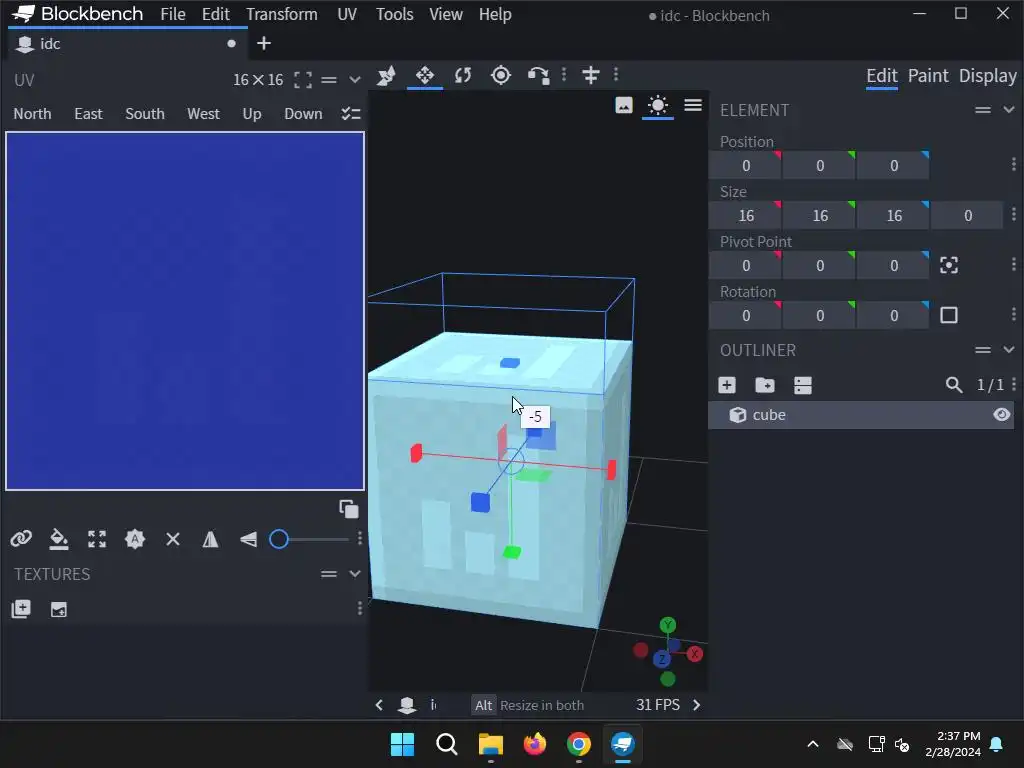Screen dimensions: 1024x768
Task: Toggle visibility of the cube element
Action: [x=1001, y=415]
